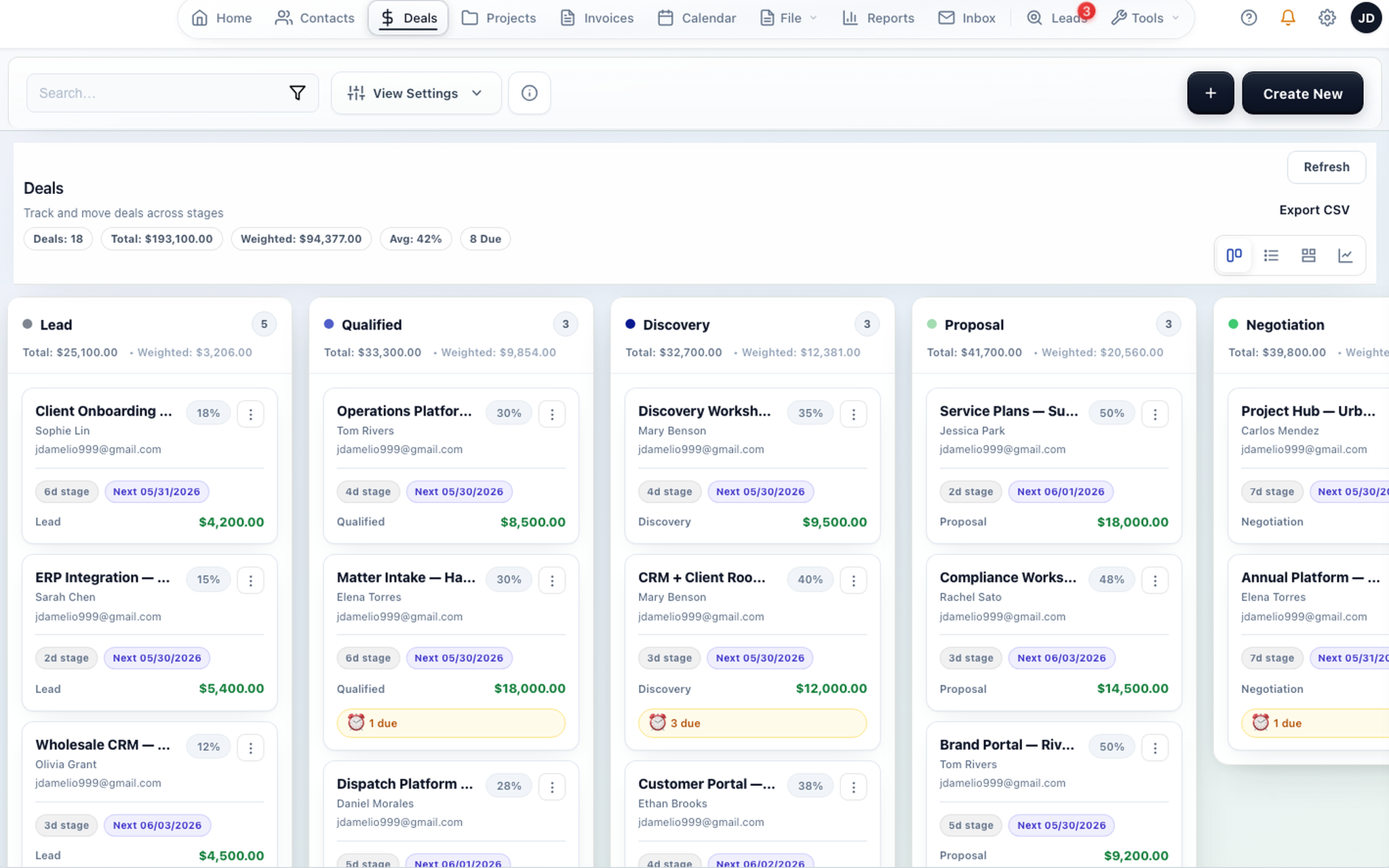Switch to list view icon
Viewport: 1389px width, 868px height.
(x=1271, y=255)
